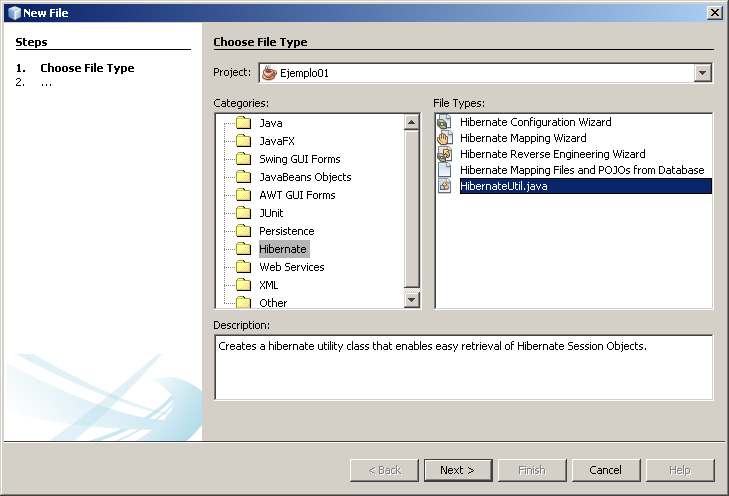Select the Java category
This screenshot has width=729, height=496.
point(270,123)
